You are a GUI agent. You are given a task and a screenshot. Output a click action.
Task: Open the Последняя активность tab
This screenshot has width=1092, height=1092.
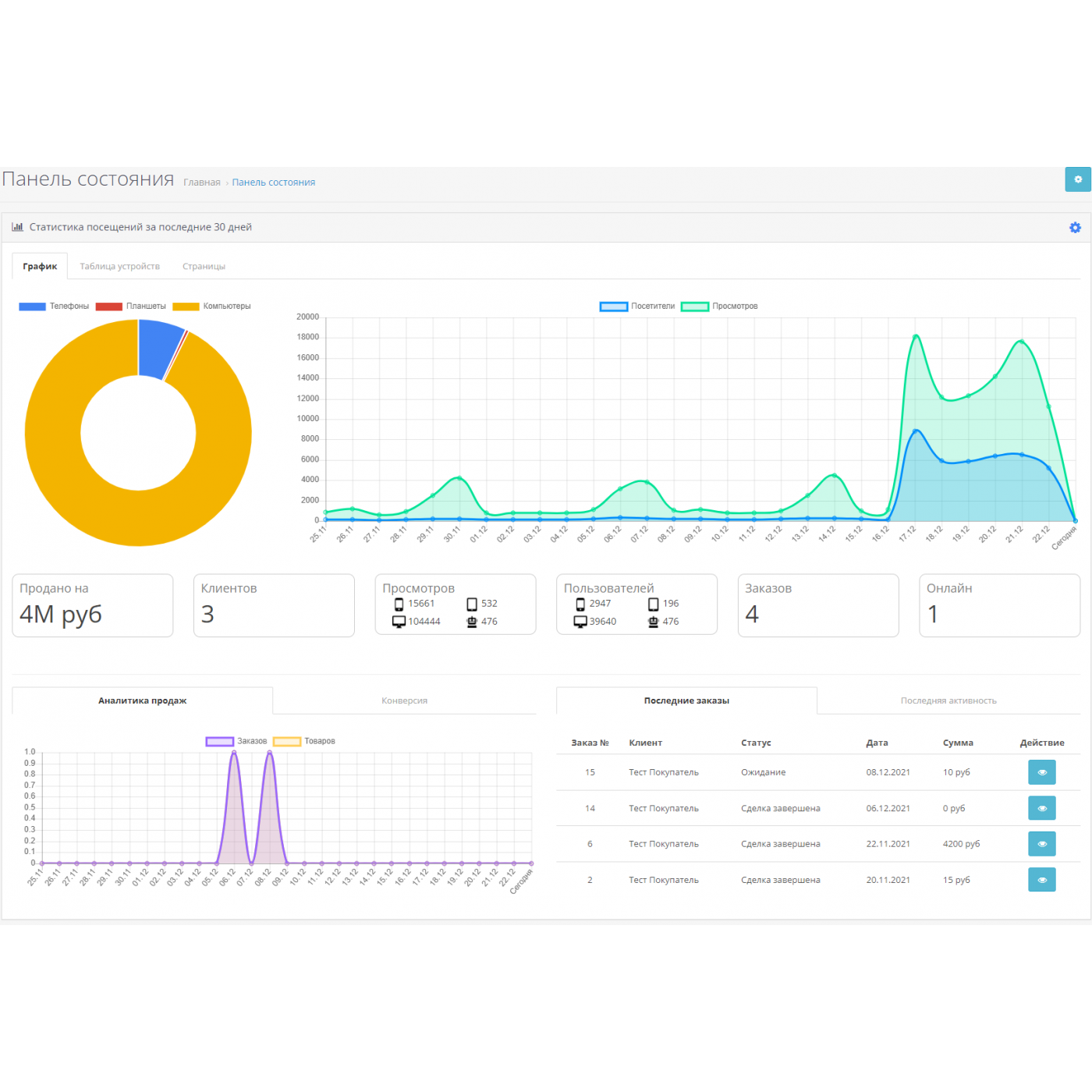coord(948,700)
